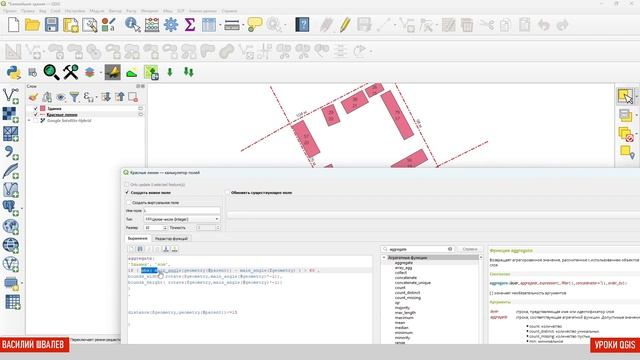Image resolution: width=640 pixels, height=360 pixels.
Task: Open the Вектор menu
Action: pos(116,11)
